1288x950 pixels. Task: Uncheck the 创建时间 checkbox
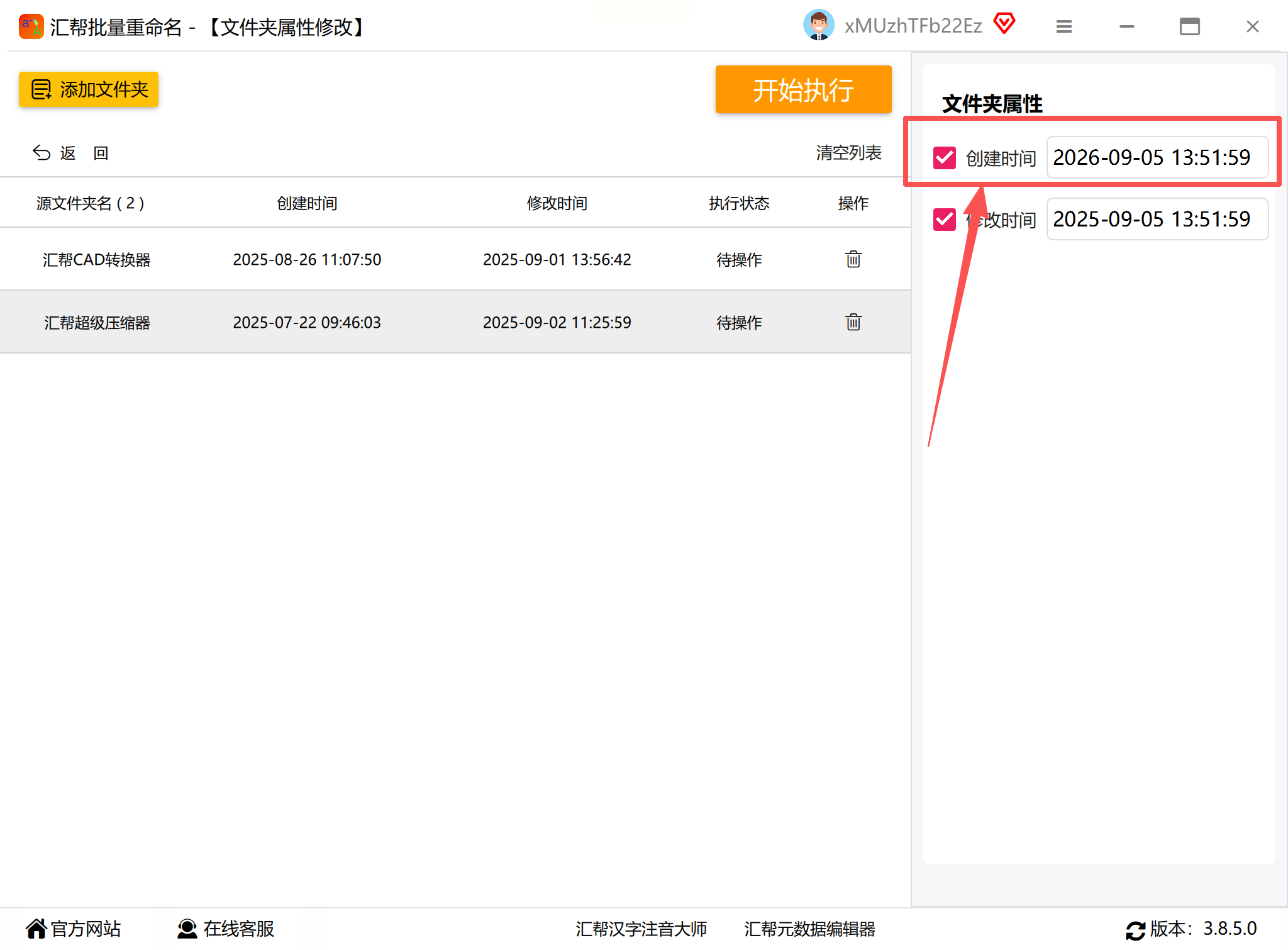point(944,157)
